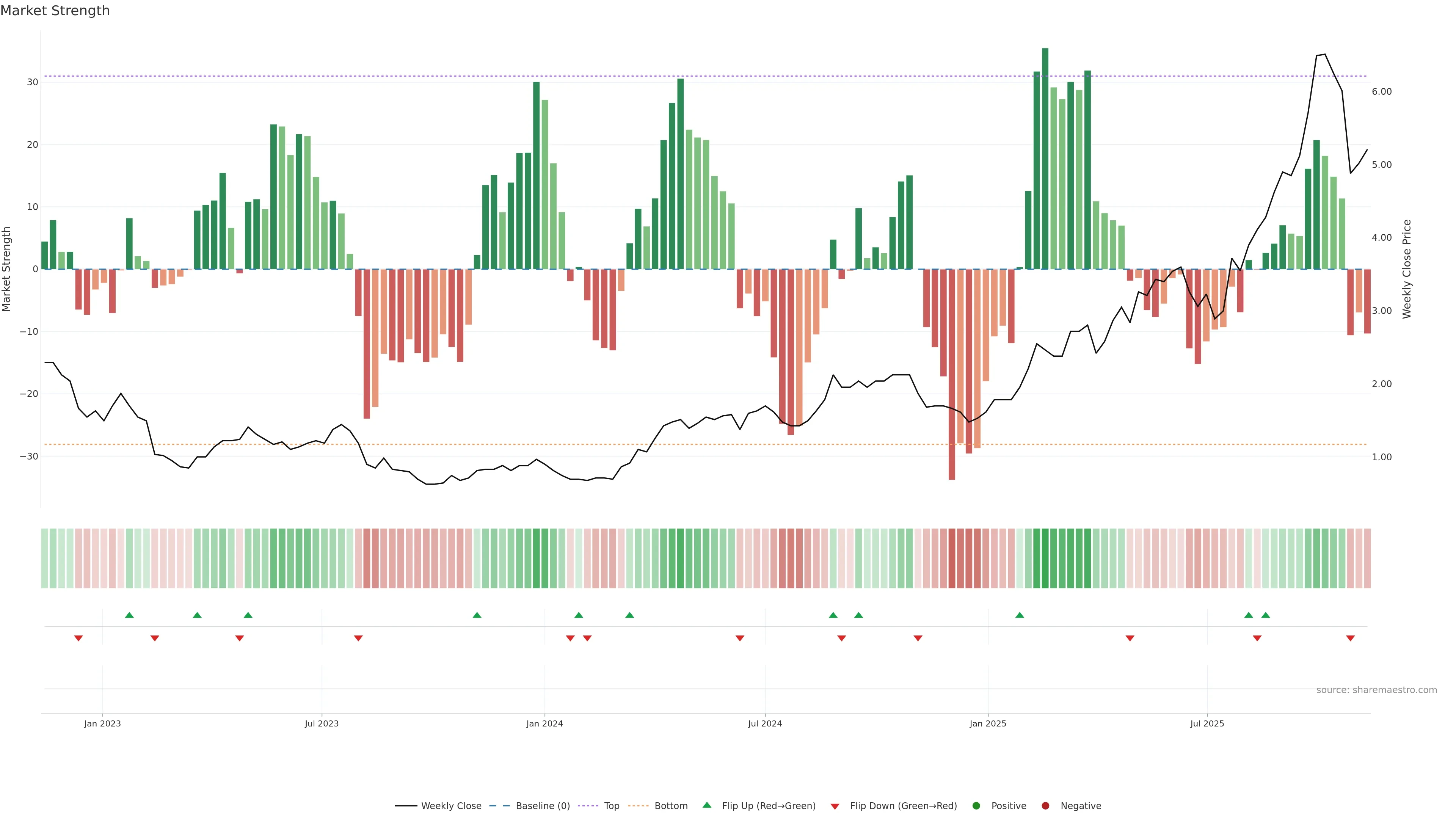
Task: Click the source: sharemaestro.com text
Action: click(x=1376, y=690)
